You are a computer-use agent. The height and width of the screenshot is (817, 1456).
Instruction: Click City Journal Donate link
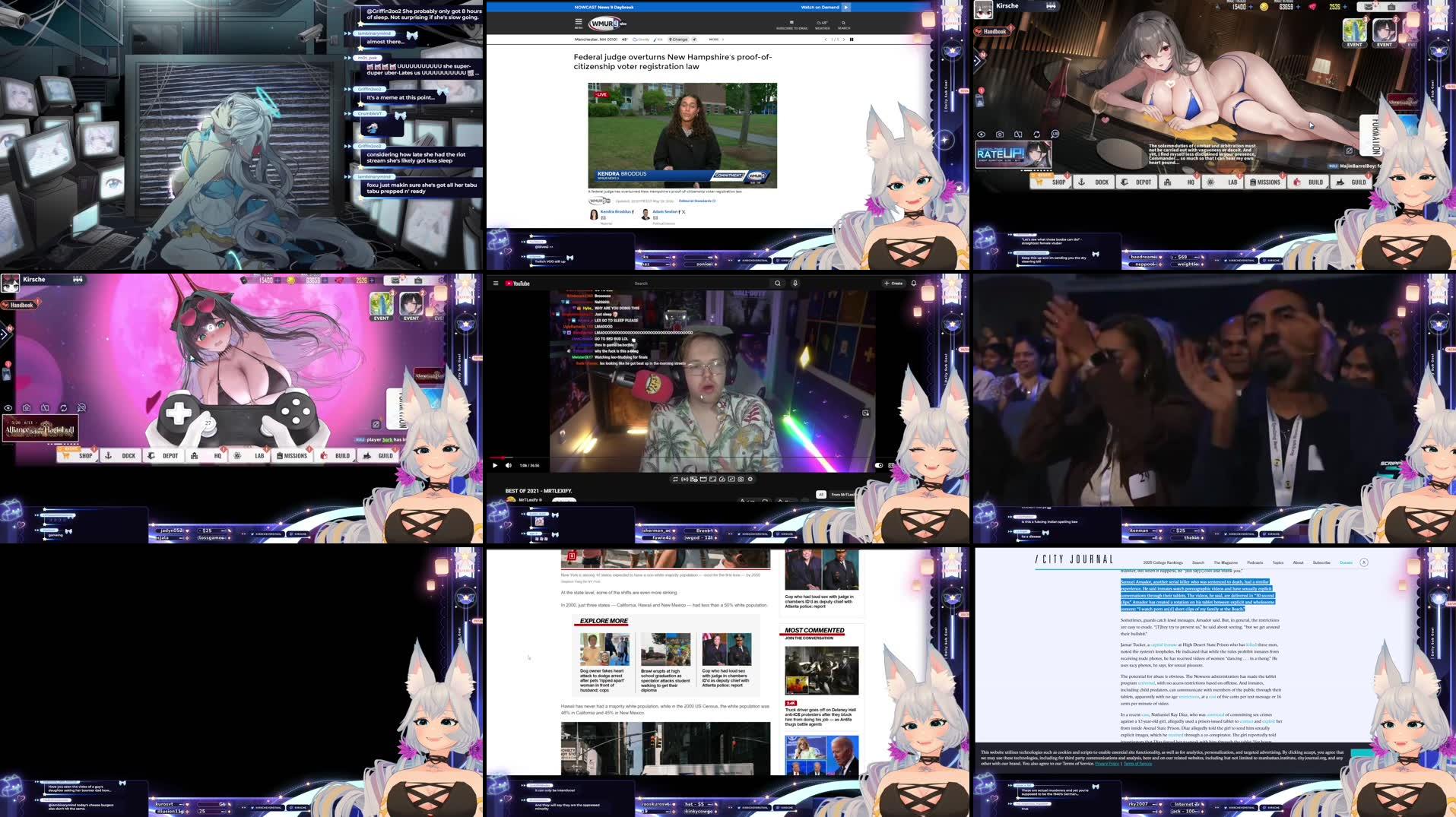pyautogui.click(x=1346, y=562)
